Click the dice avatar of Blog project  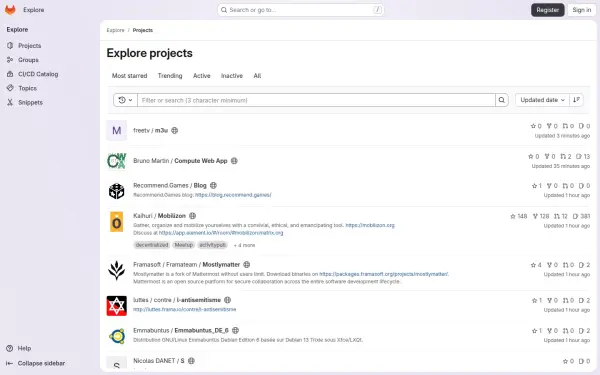click(117, 191)
